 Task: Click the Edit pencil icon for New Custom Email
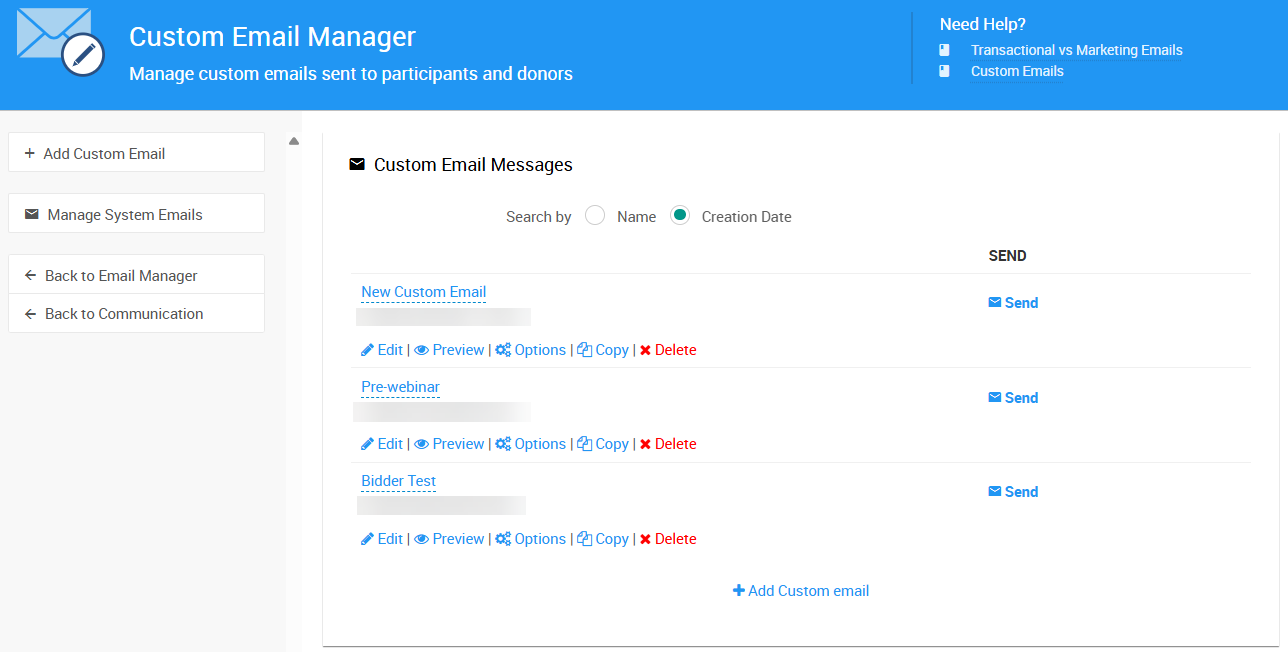[x=368, y=349]
